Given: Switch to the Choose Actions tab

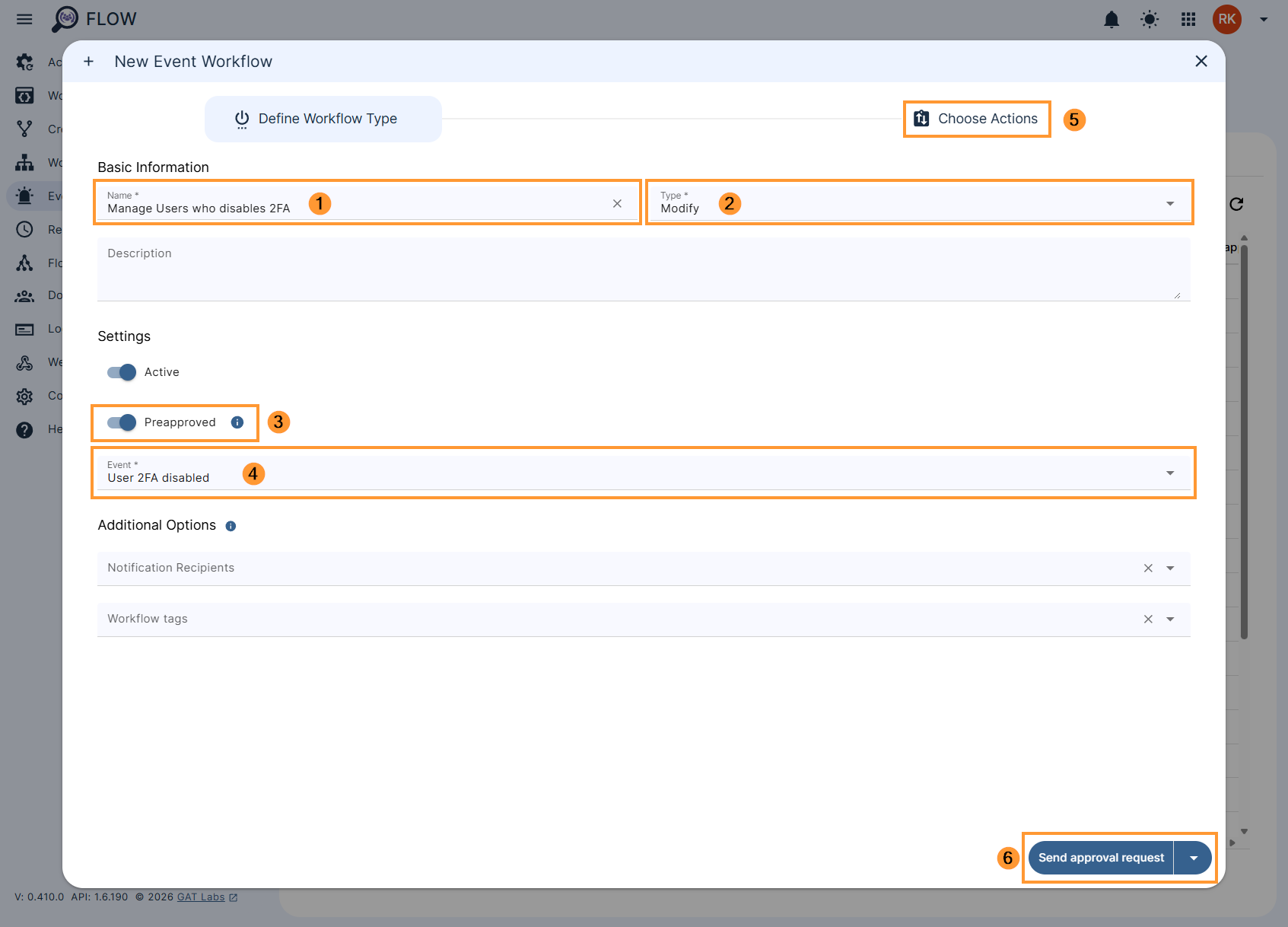Looking at the screenshot, I should [x=976, y=119].
